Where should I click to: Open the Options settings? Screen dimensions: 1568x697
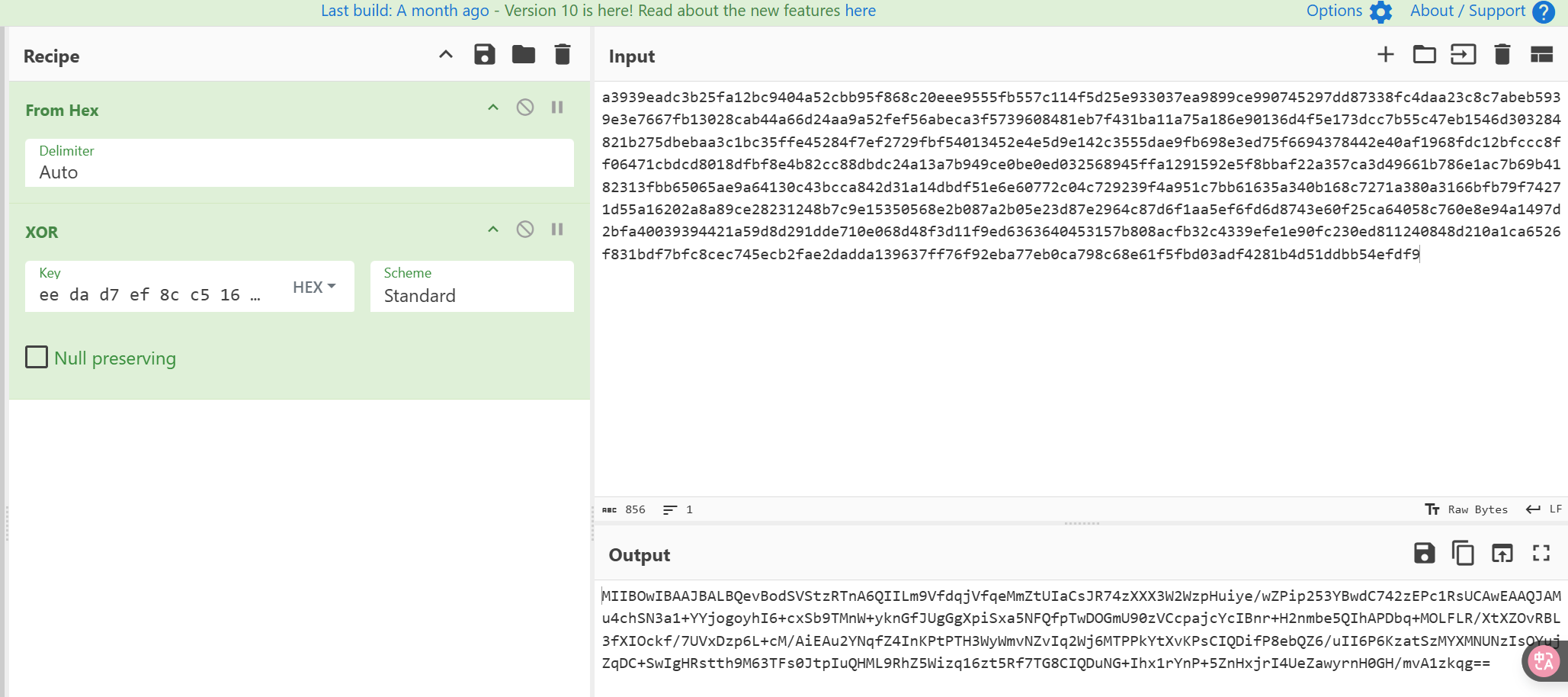click(x=1348, y=11)
